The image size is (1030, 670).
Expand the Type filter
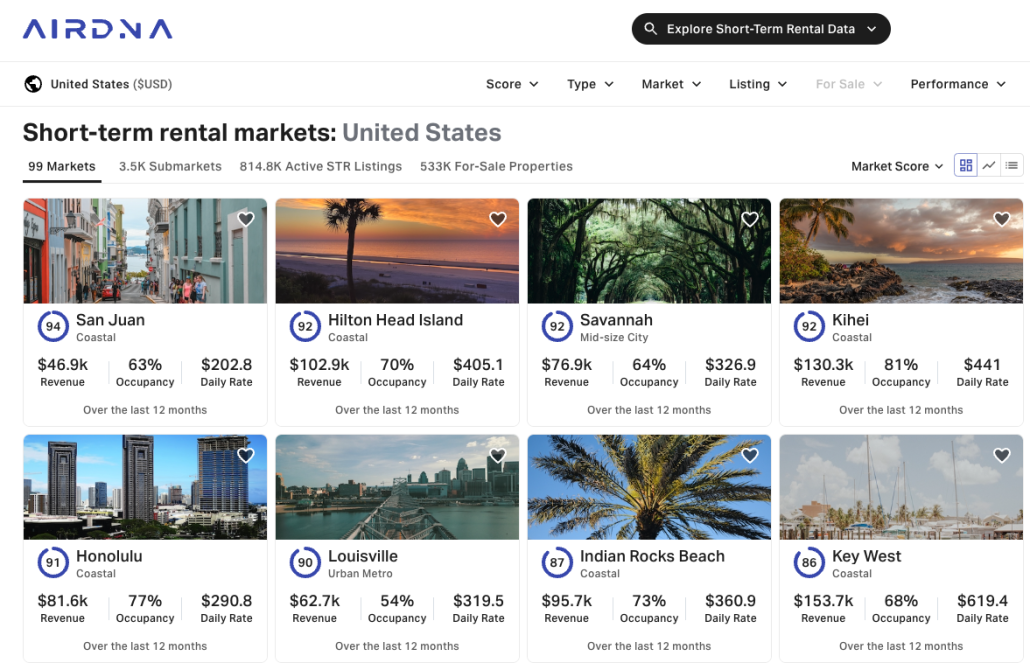pyautogui.click(x=590, y=84)
